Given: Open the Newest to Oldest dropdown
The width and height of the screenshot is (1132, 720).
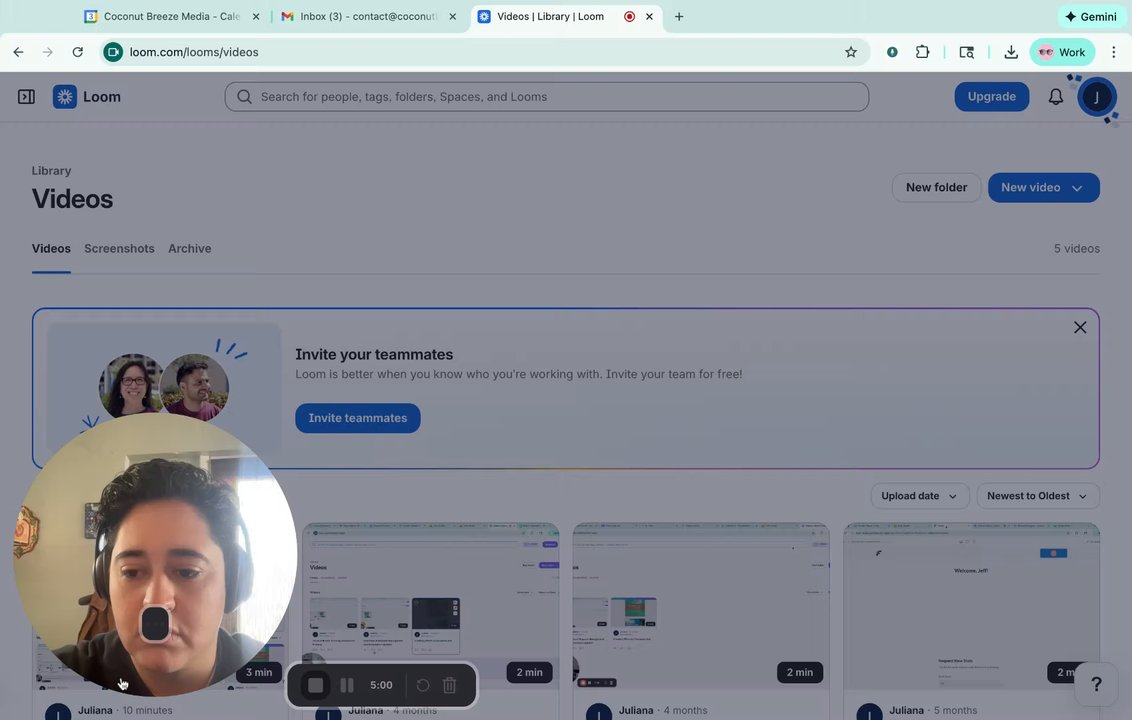Looking at the screenshot, I should [1037, 496].
